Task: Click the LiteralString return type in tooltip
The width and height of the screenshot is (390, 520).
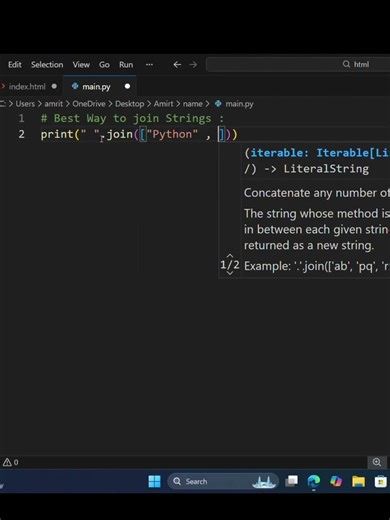Action: pyautogui.click(x=326, y=169)
